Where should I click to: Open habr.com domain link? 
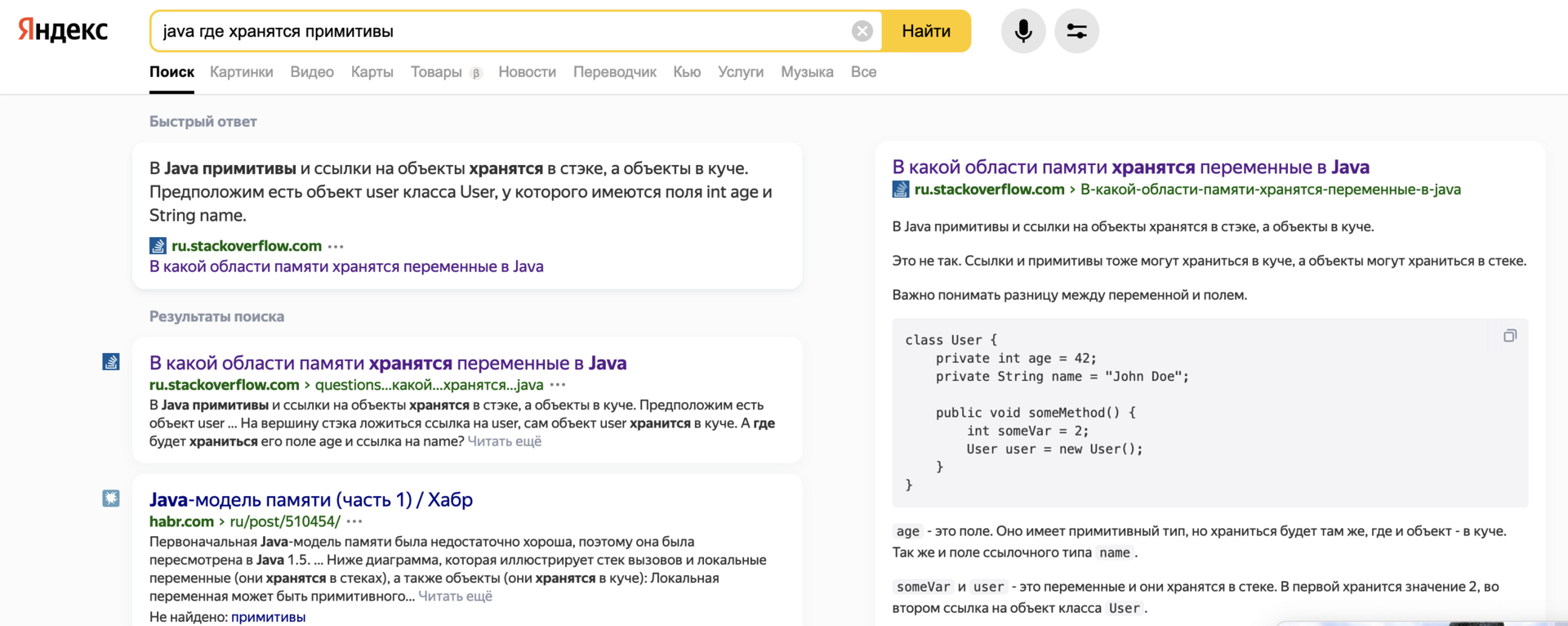181,521
